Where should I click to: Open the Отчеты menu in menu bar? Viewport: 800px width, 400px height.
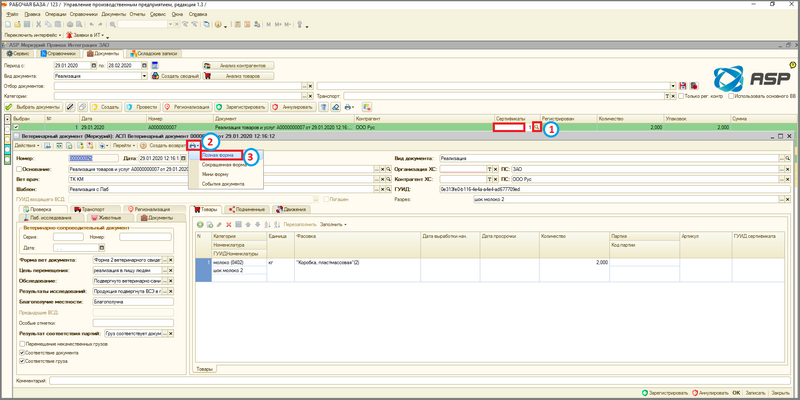[x=137, y=14]
